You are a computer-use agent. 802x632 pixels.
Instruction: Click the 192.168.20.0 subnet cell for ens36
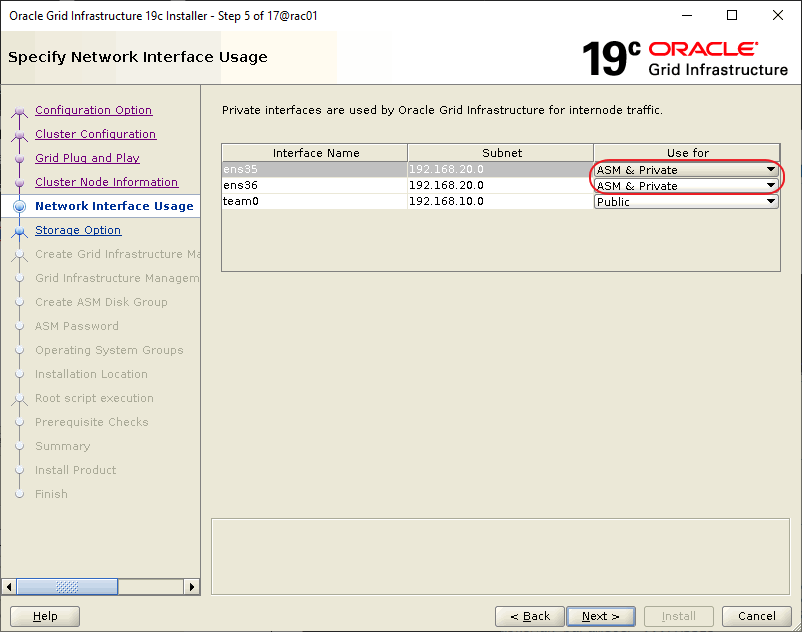500,185
